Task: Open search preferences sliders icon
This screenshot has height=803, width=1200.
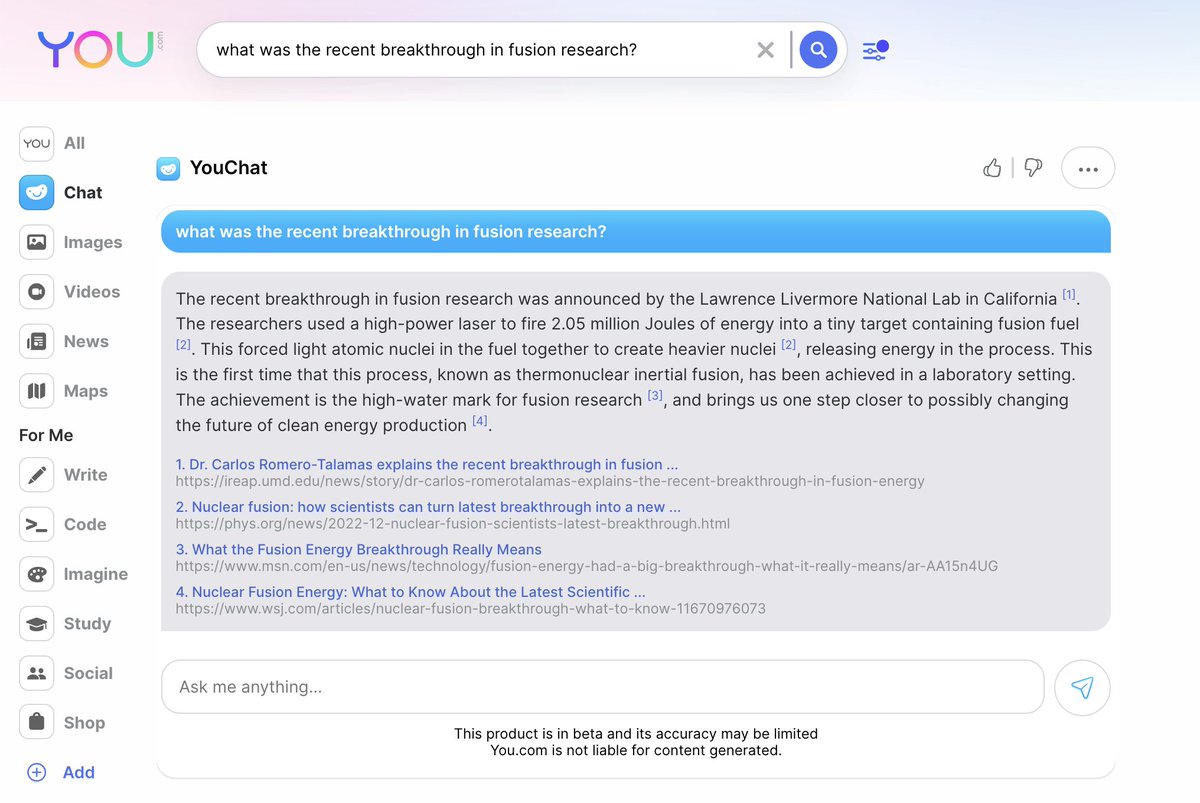Action: pyautogui.click(x=875, y=49)
